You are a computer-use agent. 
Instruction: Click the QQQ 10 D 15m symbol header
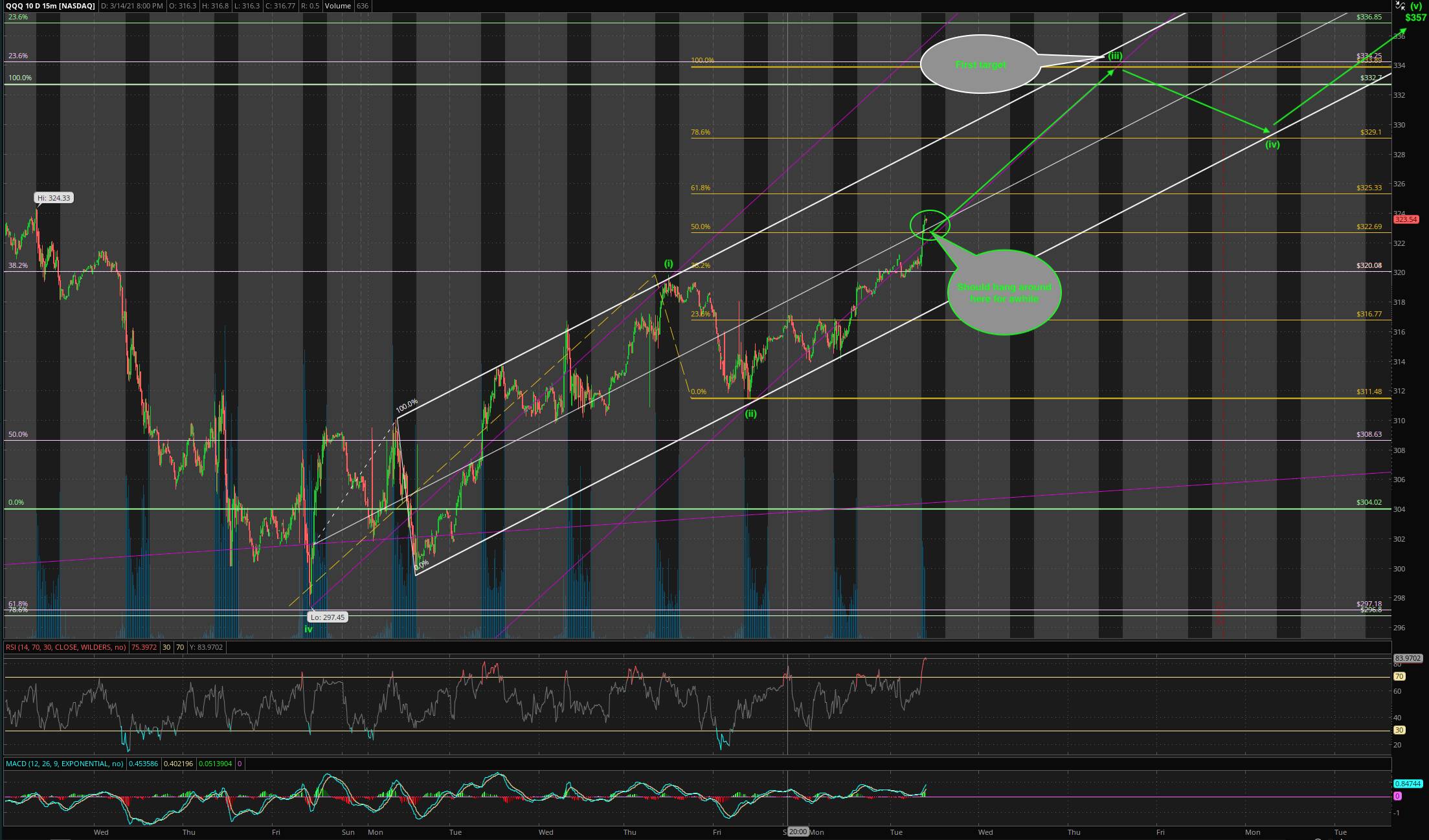50,6
